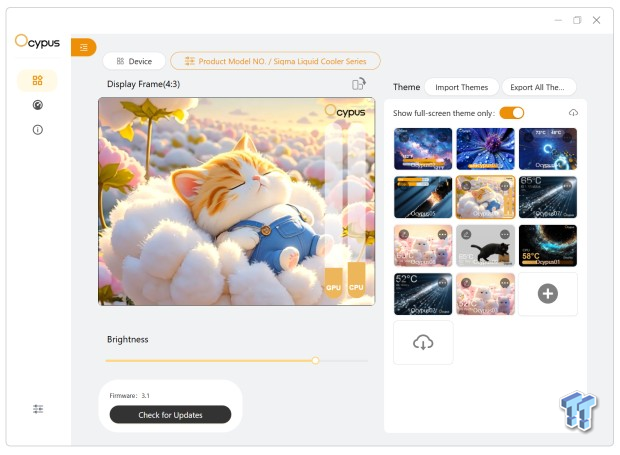This screenshot has width=620, height=455.
Task: Click the fan sidebar icon
Action: (38, 105)
